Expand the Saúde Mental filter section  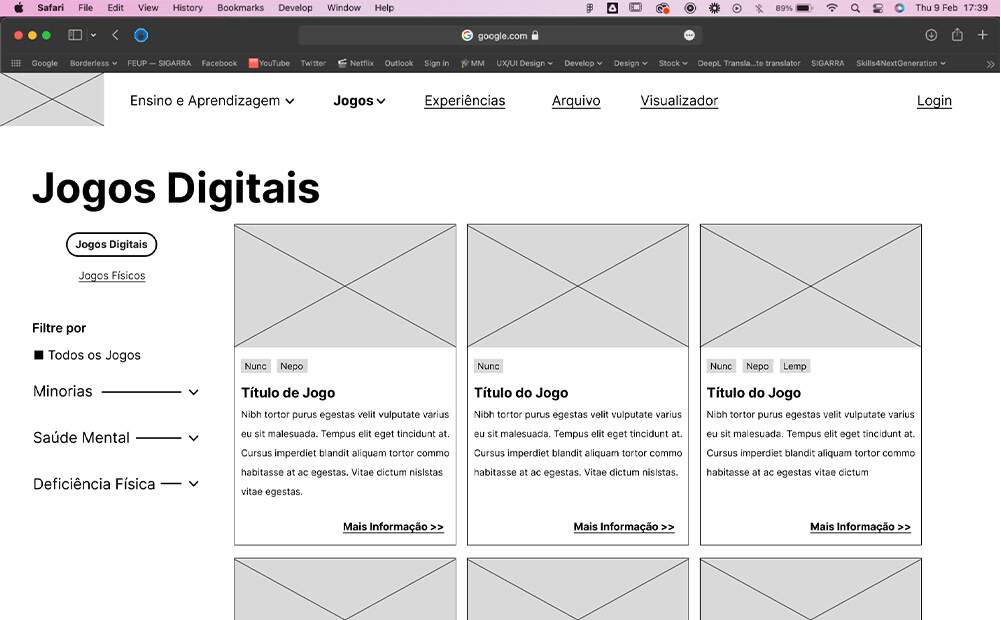click(193, 438)
